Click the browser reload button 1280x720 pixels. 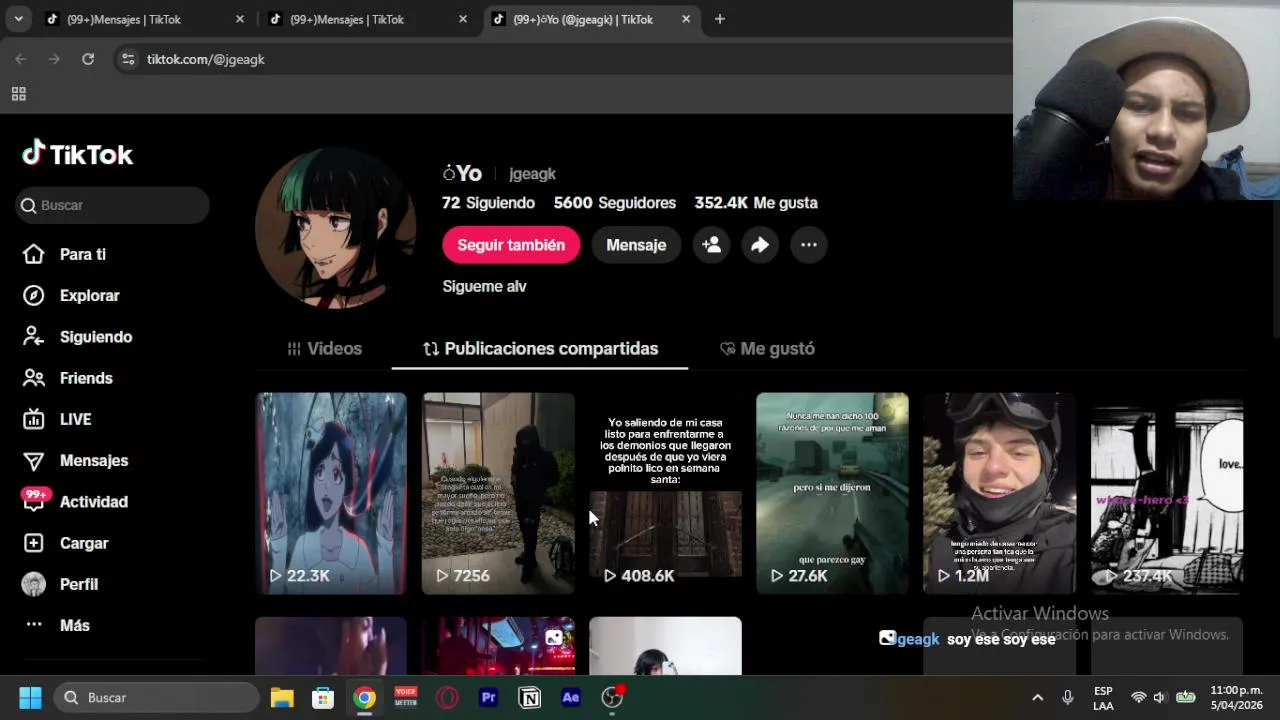click(x=88, y=59)
